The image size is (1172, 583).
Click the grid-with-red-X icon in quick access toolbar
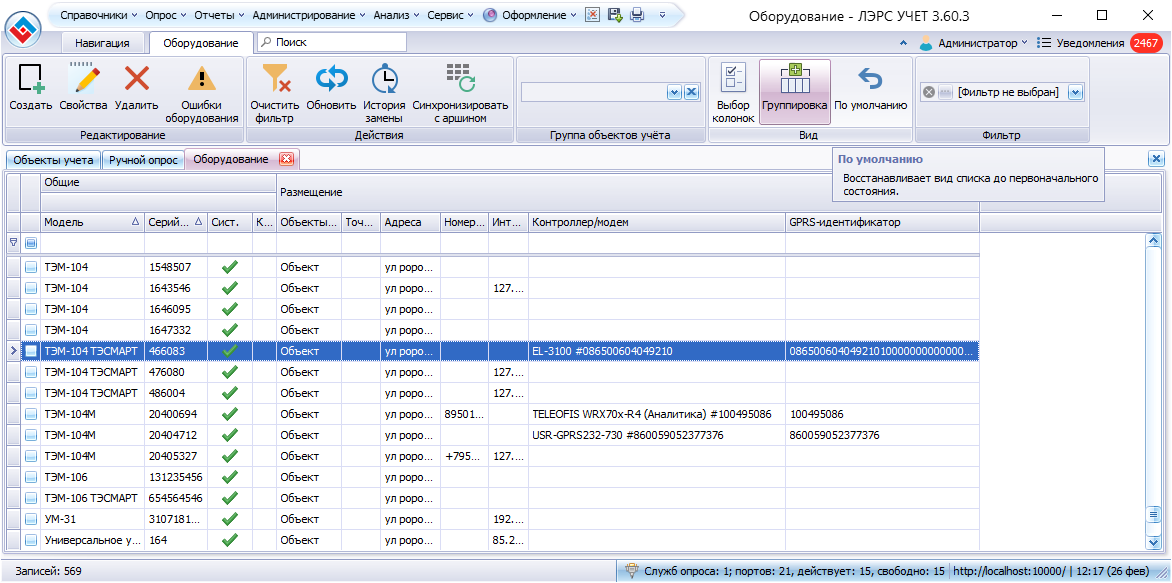click(592, 14)
